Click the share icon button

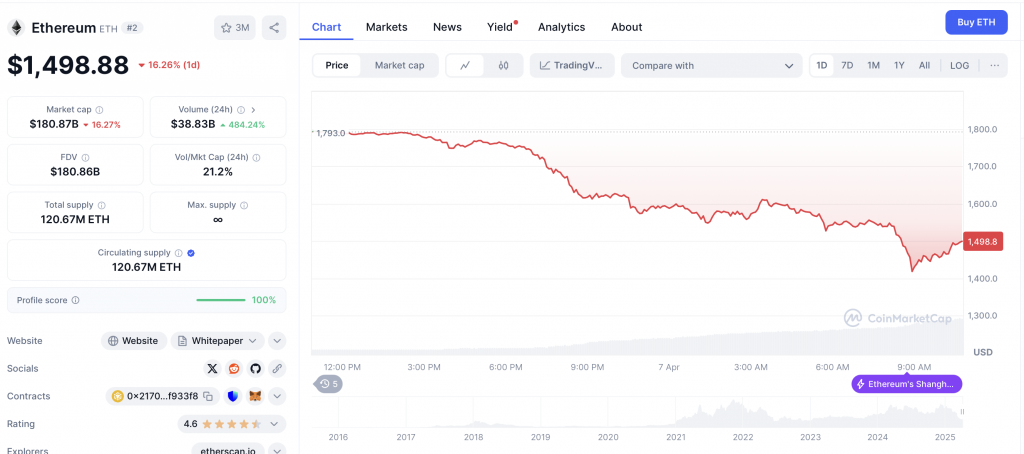274,27
